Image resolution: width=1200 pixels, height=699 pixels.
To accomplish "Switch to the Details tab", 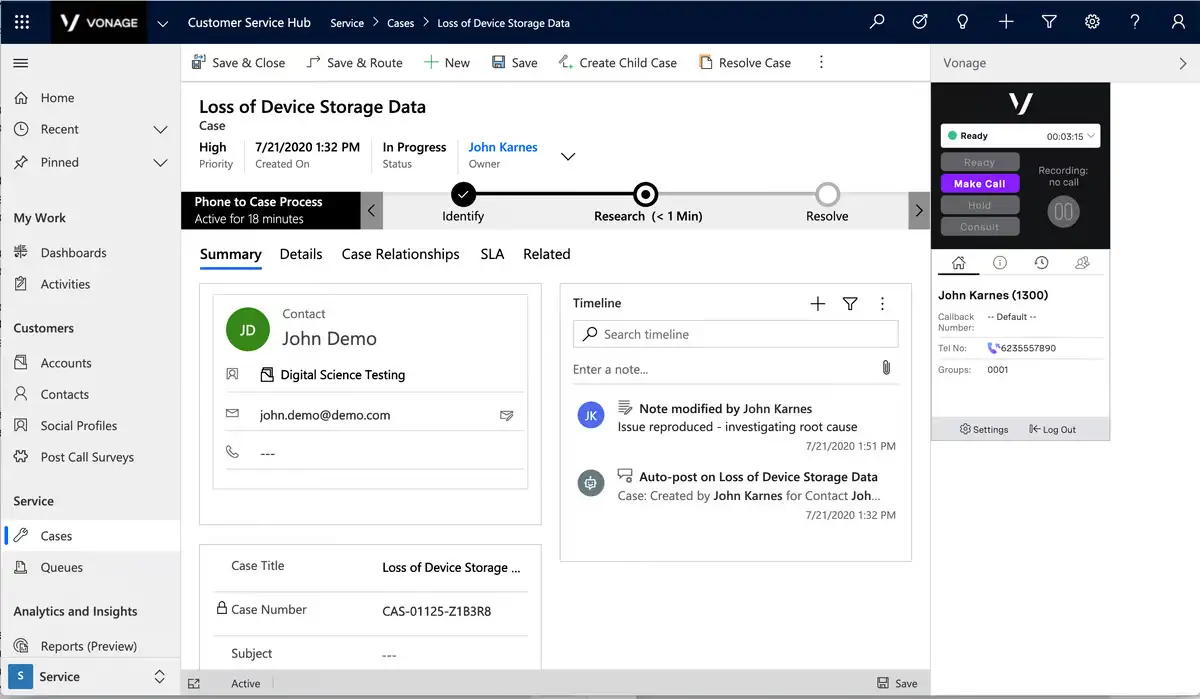I will tap(301, 254).
